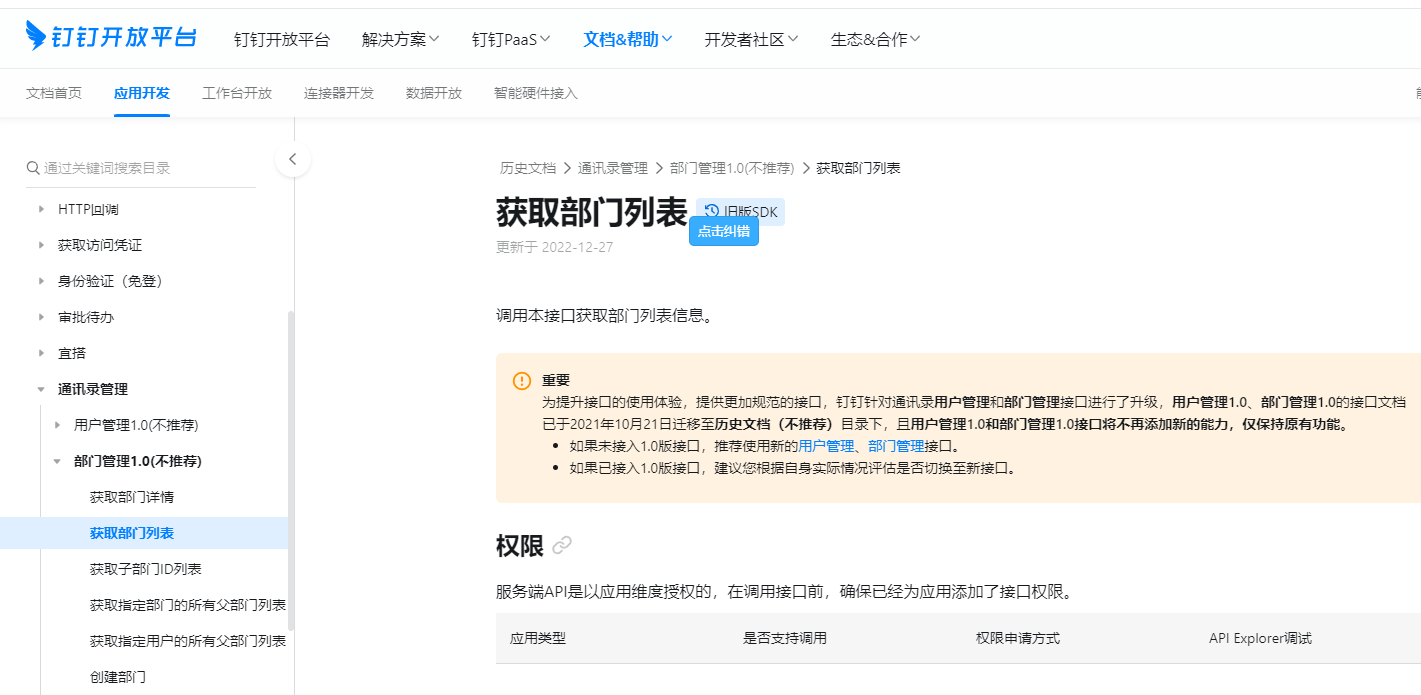Click the search magnifier icon in sidebar
Screen dimensions: 1421x695
coord(33,168)
